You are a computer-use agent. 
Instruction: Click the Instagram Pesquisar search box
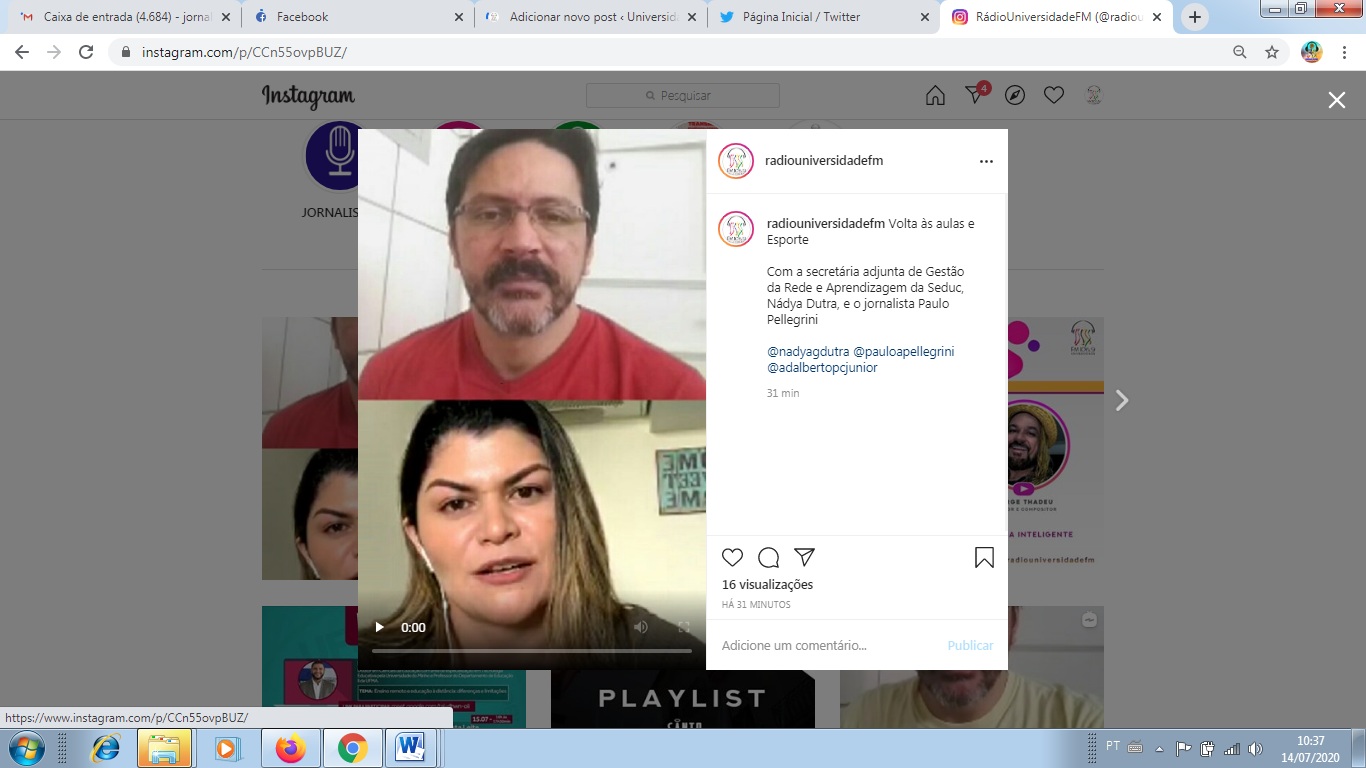[x=683, y=95]
